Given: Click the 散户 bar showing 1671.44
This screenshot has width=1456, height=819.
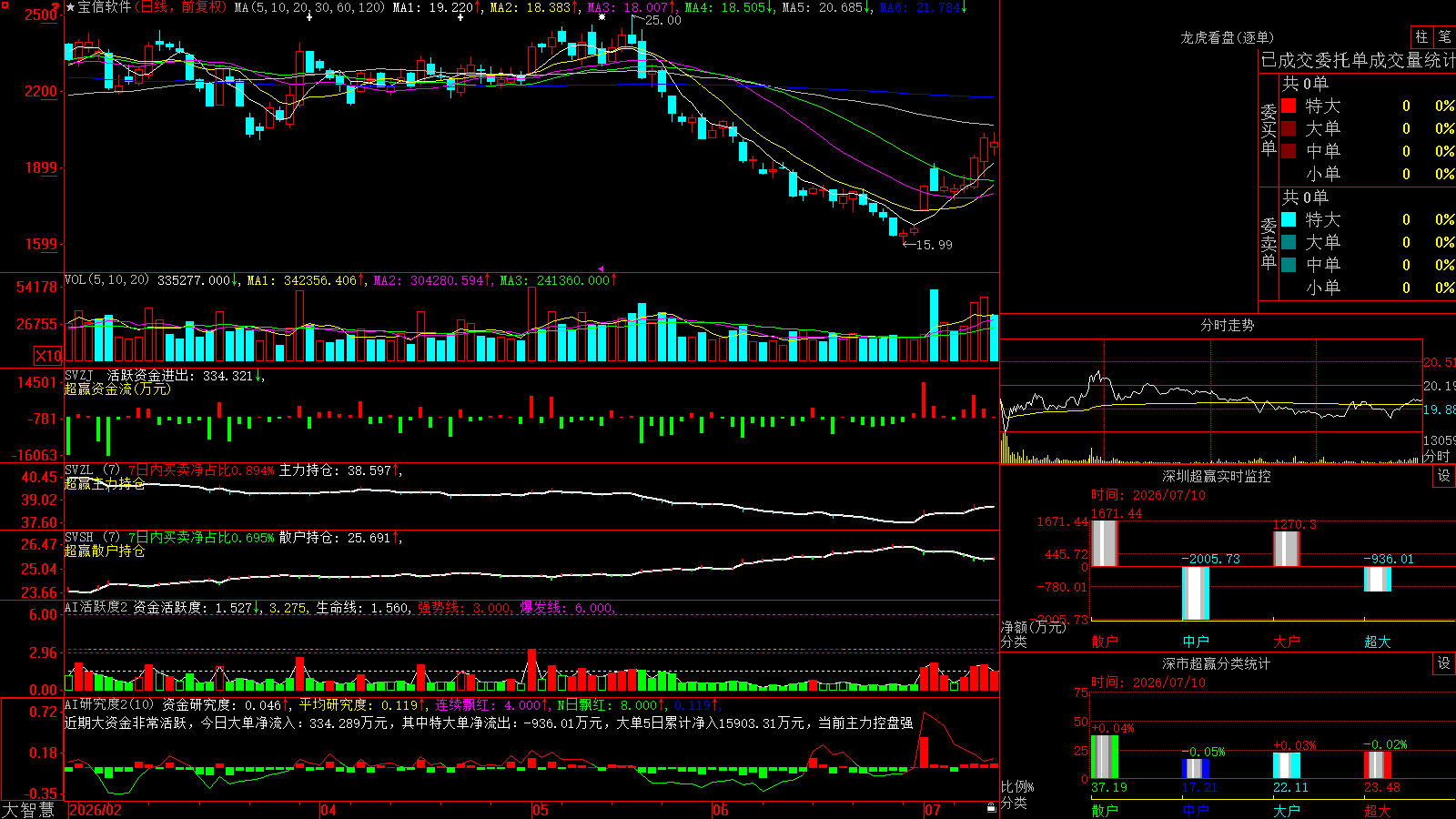Looking at the screenshot, I should pyautogui.click(x=1105, y=543).
